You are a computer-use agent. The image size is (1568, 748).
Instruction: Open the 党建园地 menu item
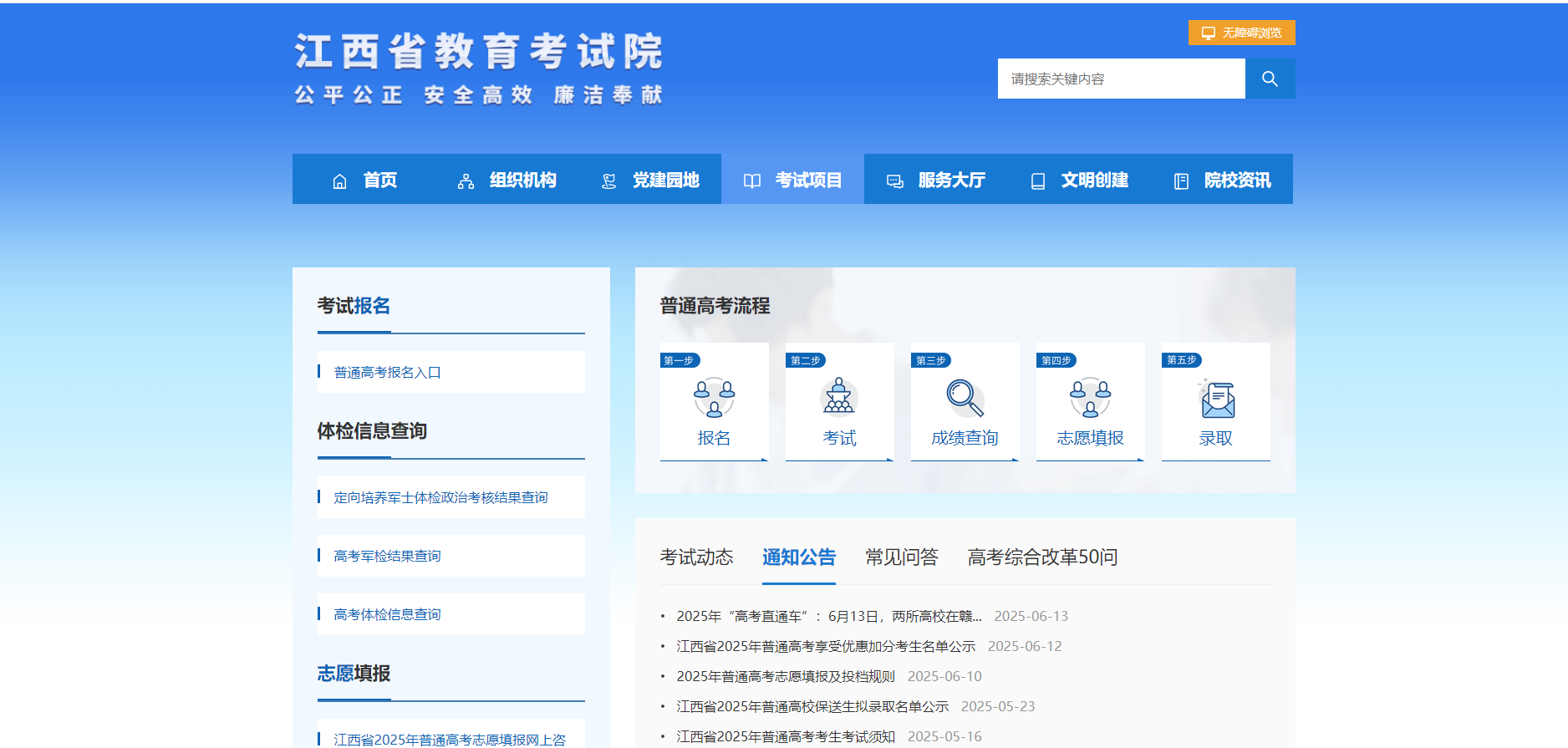coord(666,180)
